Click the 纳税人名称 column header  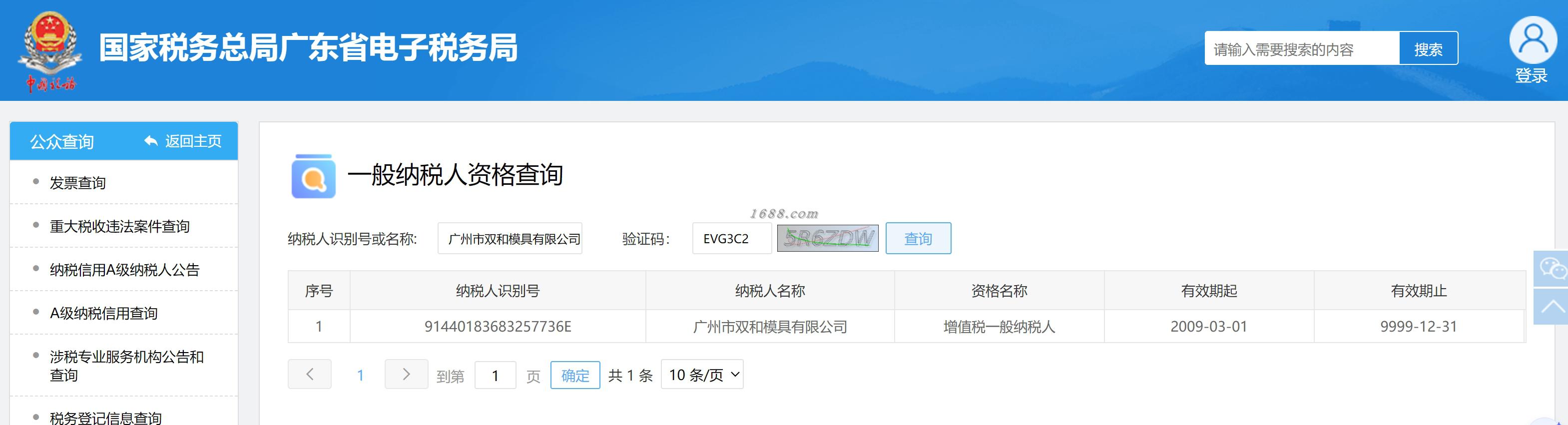769,291
